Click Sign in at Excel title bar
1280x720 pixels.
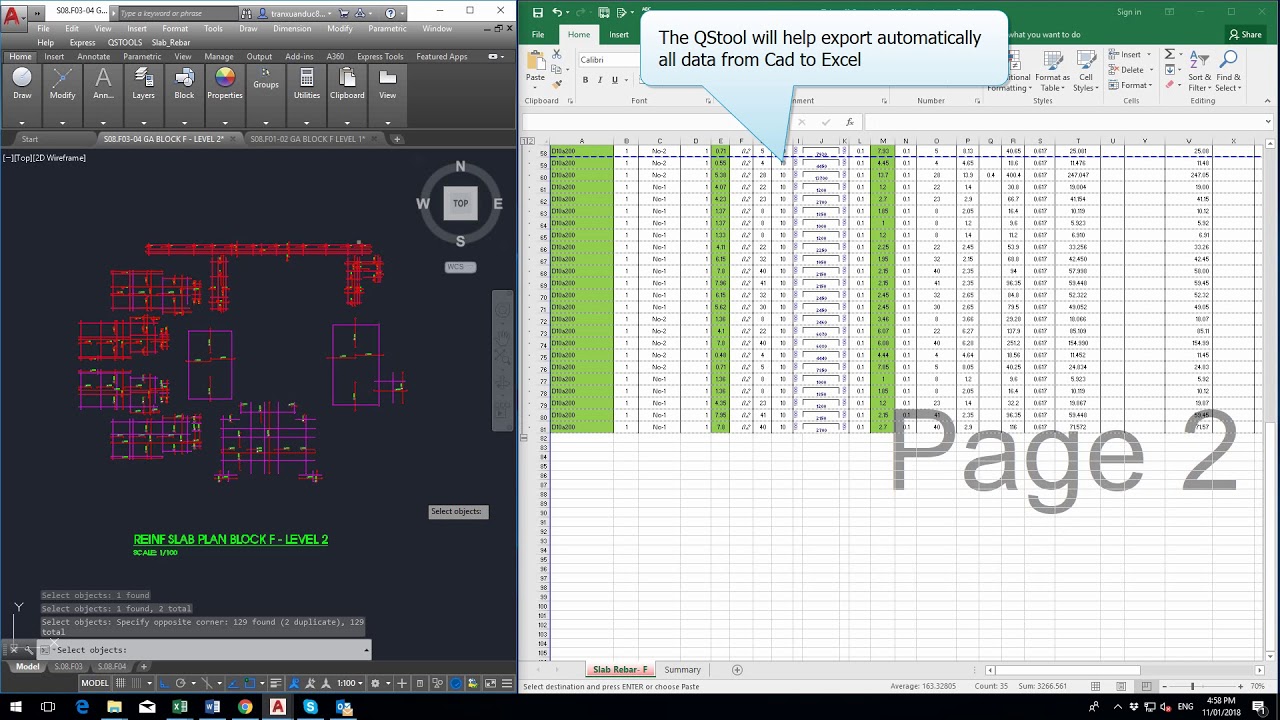click(1129, 12)
